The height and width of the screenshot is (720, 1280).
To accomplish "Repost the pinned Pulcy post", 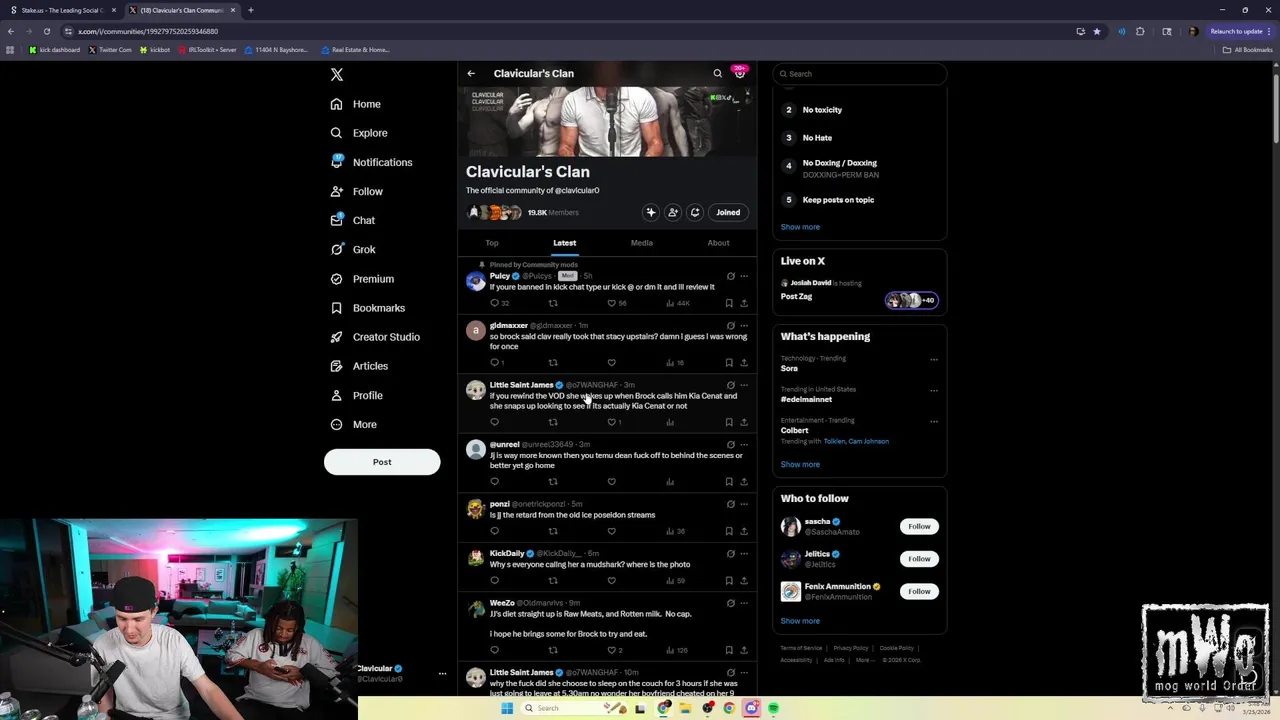I will pyautogui.click(x=553, y=303).
